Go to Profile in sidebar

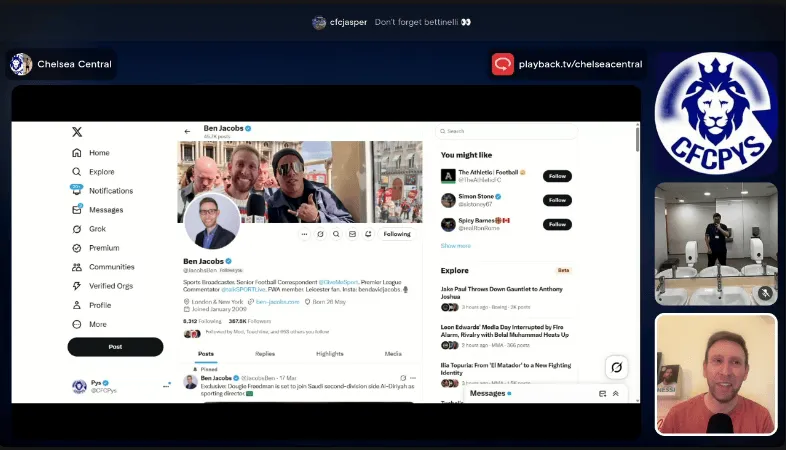click(91, 305)
